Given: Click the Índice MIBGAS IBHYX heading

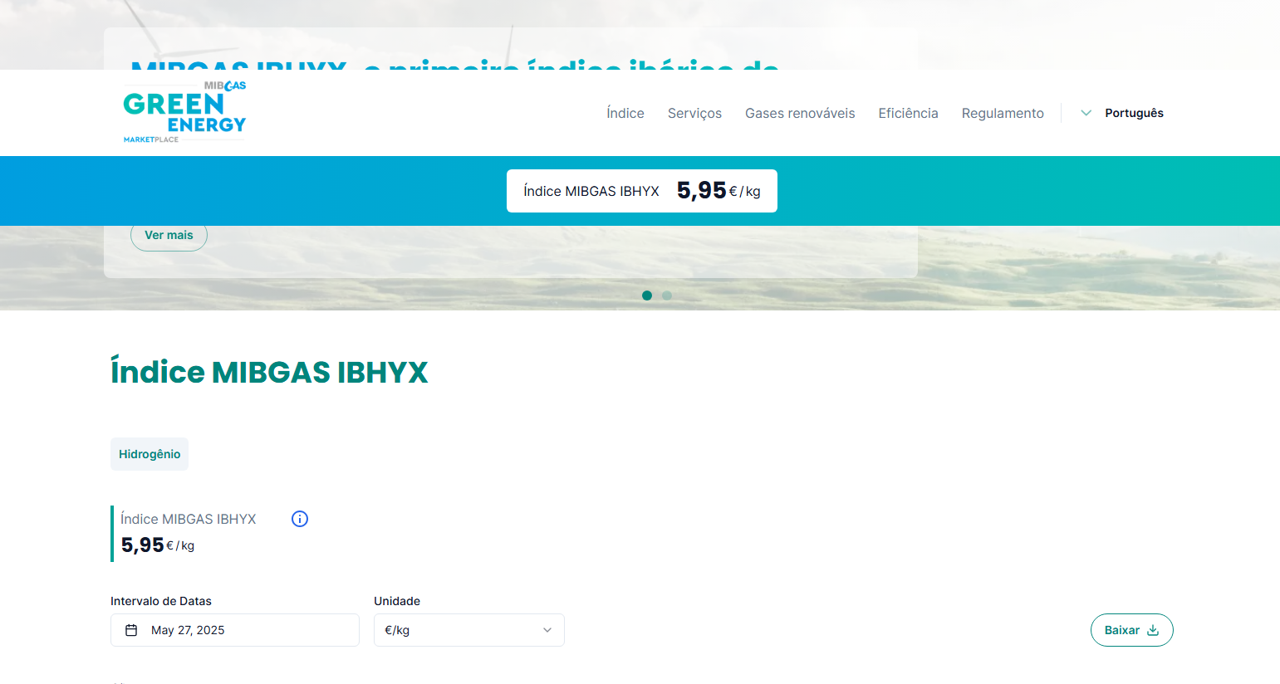Looking at the screenshot, I should tap(269, 372).
